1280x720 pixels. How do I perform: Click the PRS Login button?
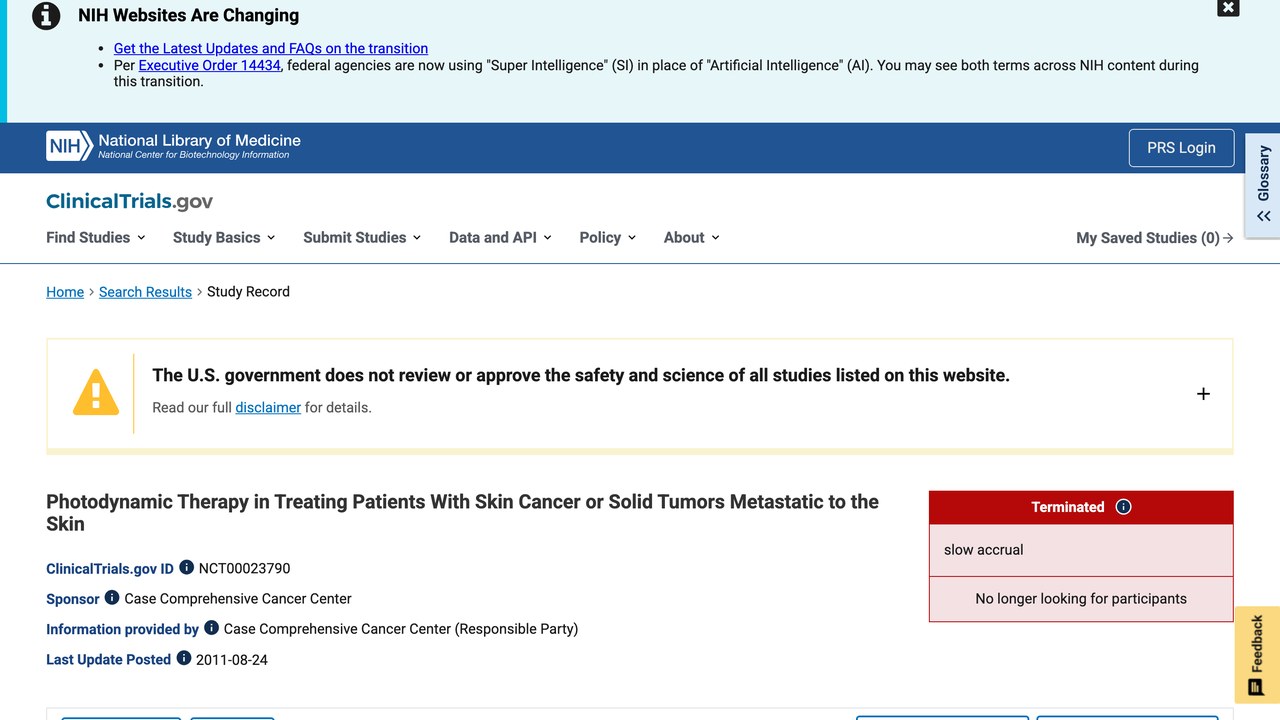tap(1181, 148)
